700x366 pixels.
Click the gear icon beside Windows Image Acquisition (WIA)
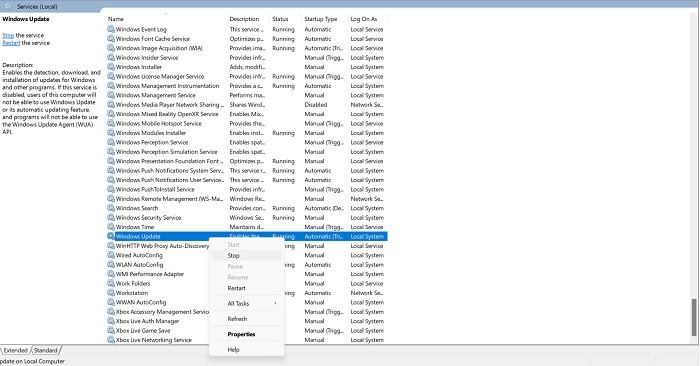tap(111, 48)
